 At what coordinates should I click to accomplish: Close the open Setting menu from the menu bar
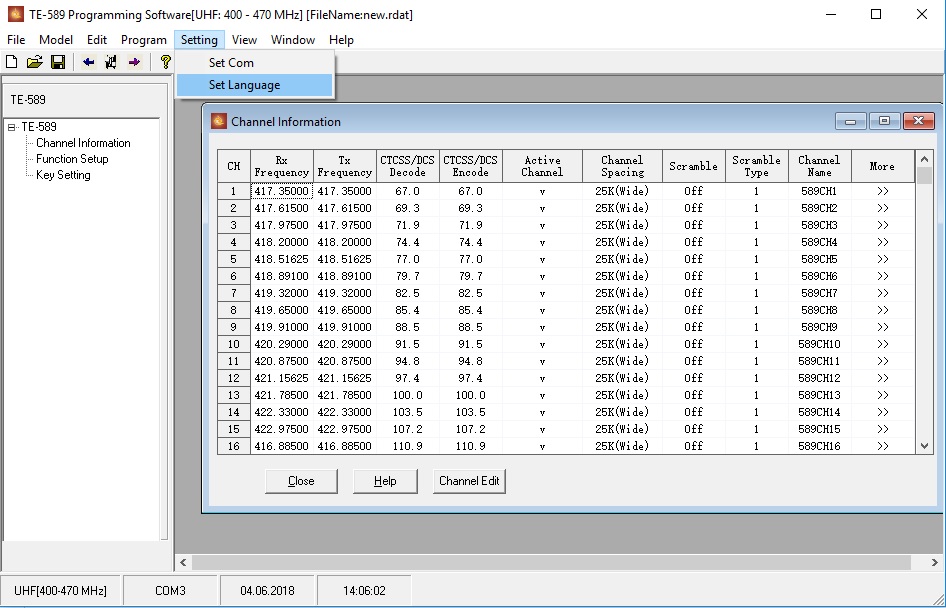pyautogui.click(x=199, y=40)
